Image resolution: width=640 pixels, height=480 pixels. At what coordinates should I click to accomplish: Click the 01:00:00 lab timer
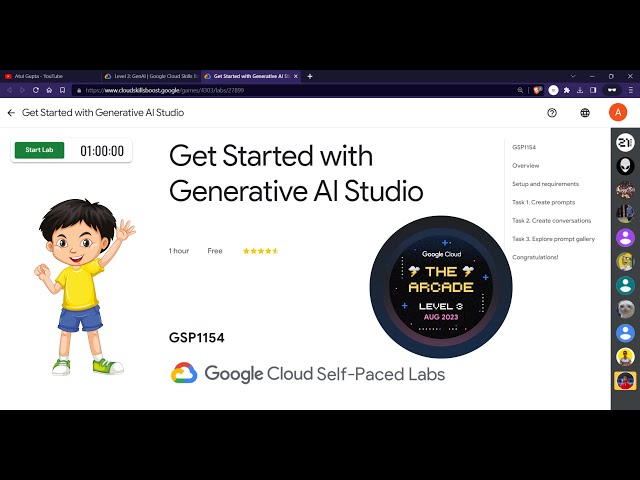click(102, 151)
